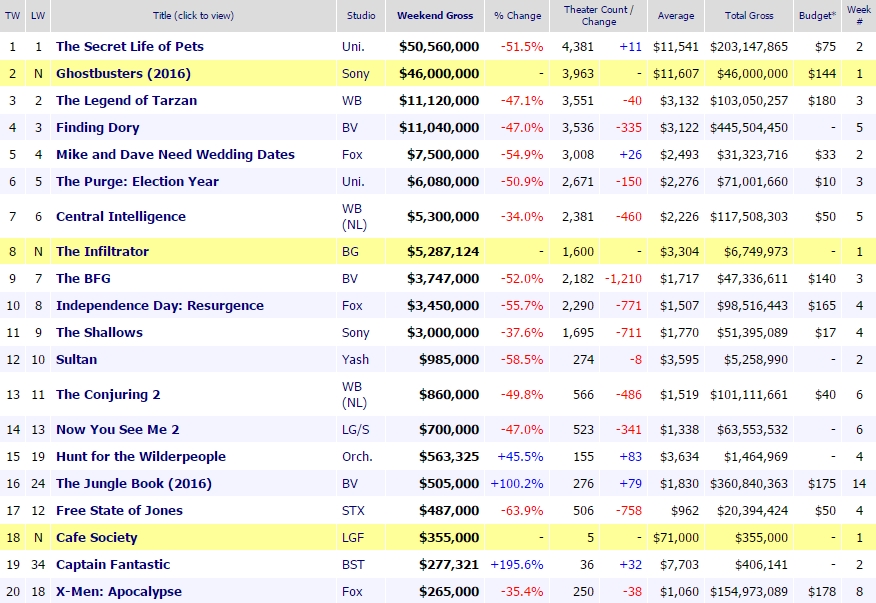Sort by Weekend Gross header
The width and height of the screenshot is (876, 603).
pyautogui.click(x=435, y=16)
